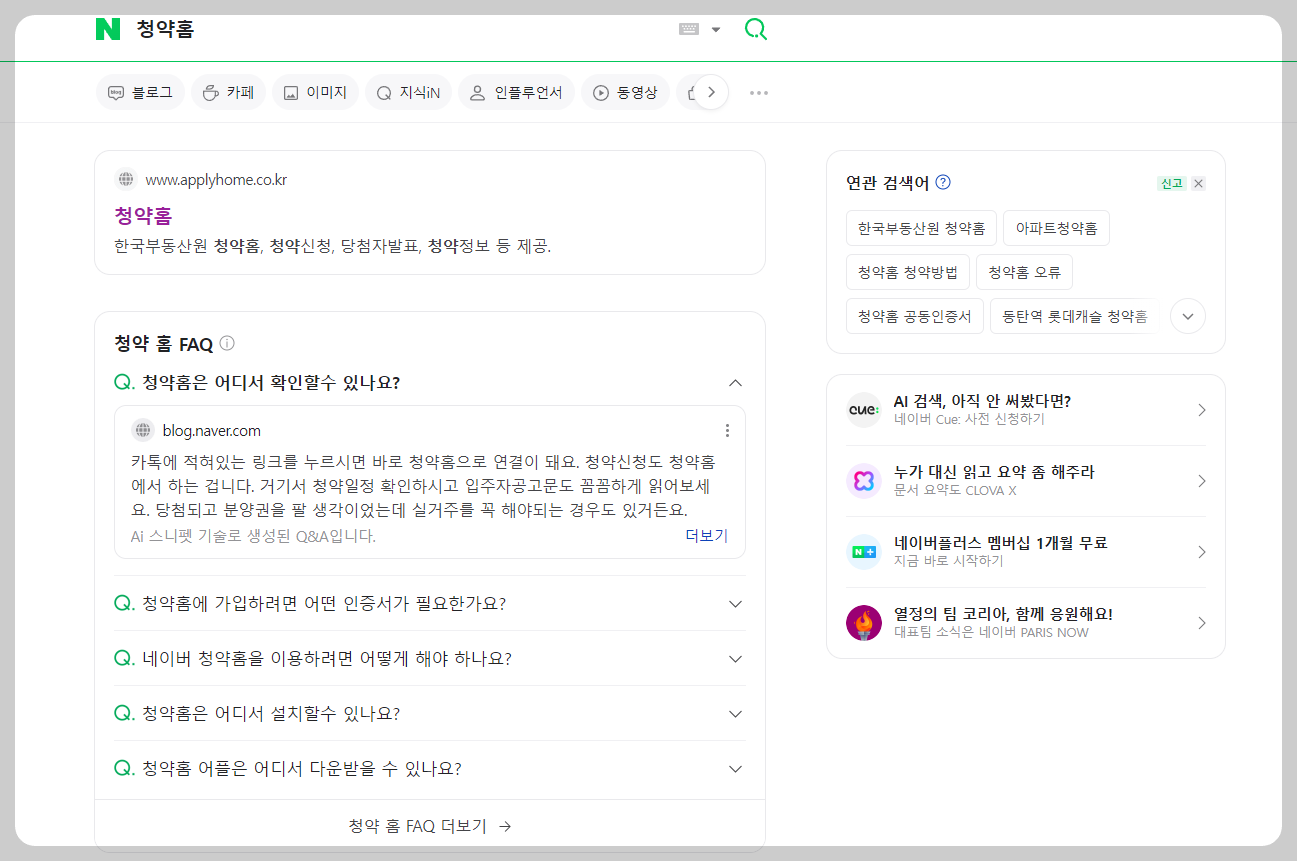Click the CLOVA X service icon

863,480
